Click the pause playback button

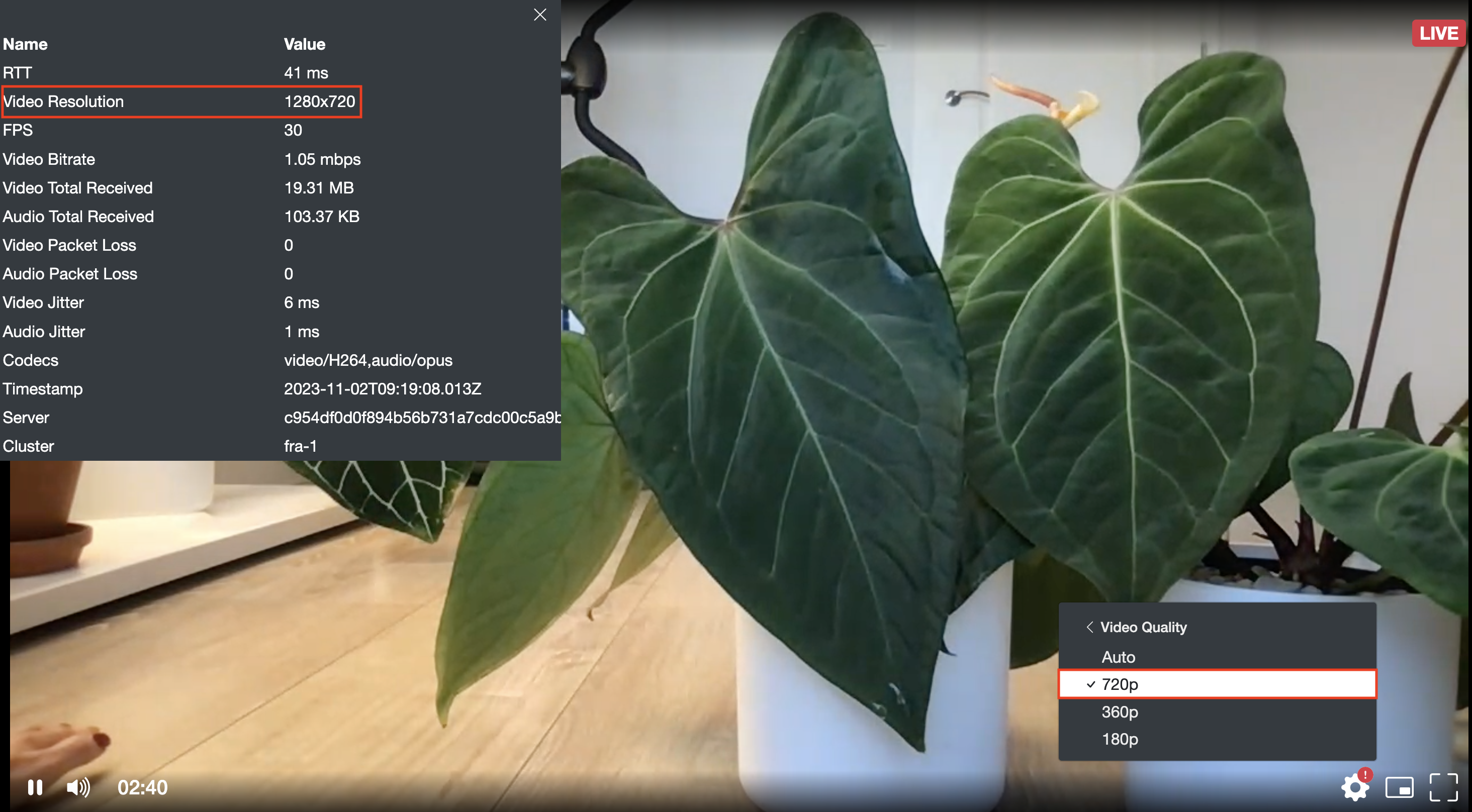(35, 788)
